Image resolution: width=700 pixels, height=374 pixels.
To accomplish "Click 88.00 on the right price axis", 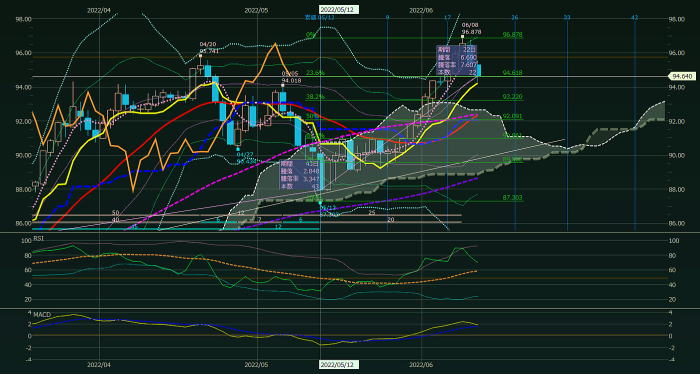I will click(x=676, y=189).
